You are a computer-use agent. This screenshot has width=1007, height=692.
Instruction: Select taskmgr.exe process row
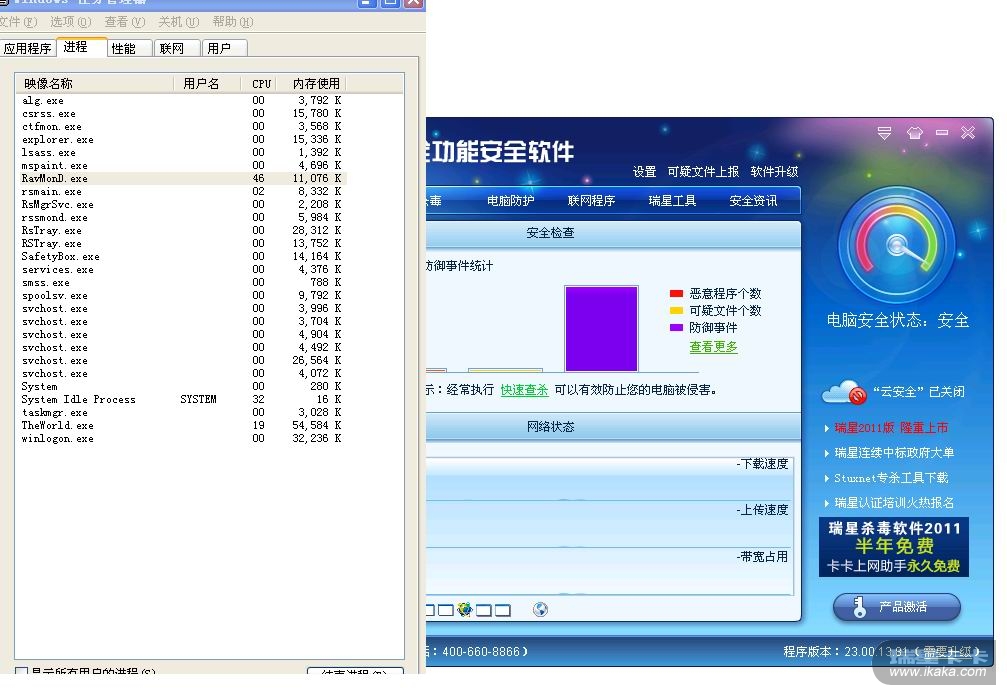pyautogui.click(x=182, y=413)
